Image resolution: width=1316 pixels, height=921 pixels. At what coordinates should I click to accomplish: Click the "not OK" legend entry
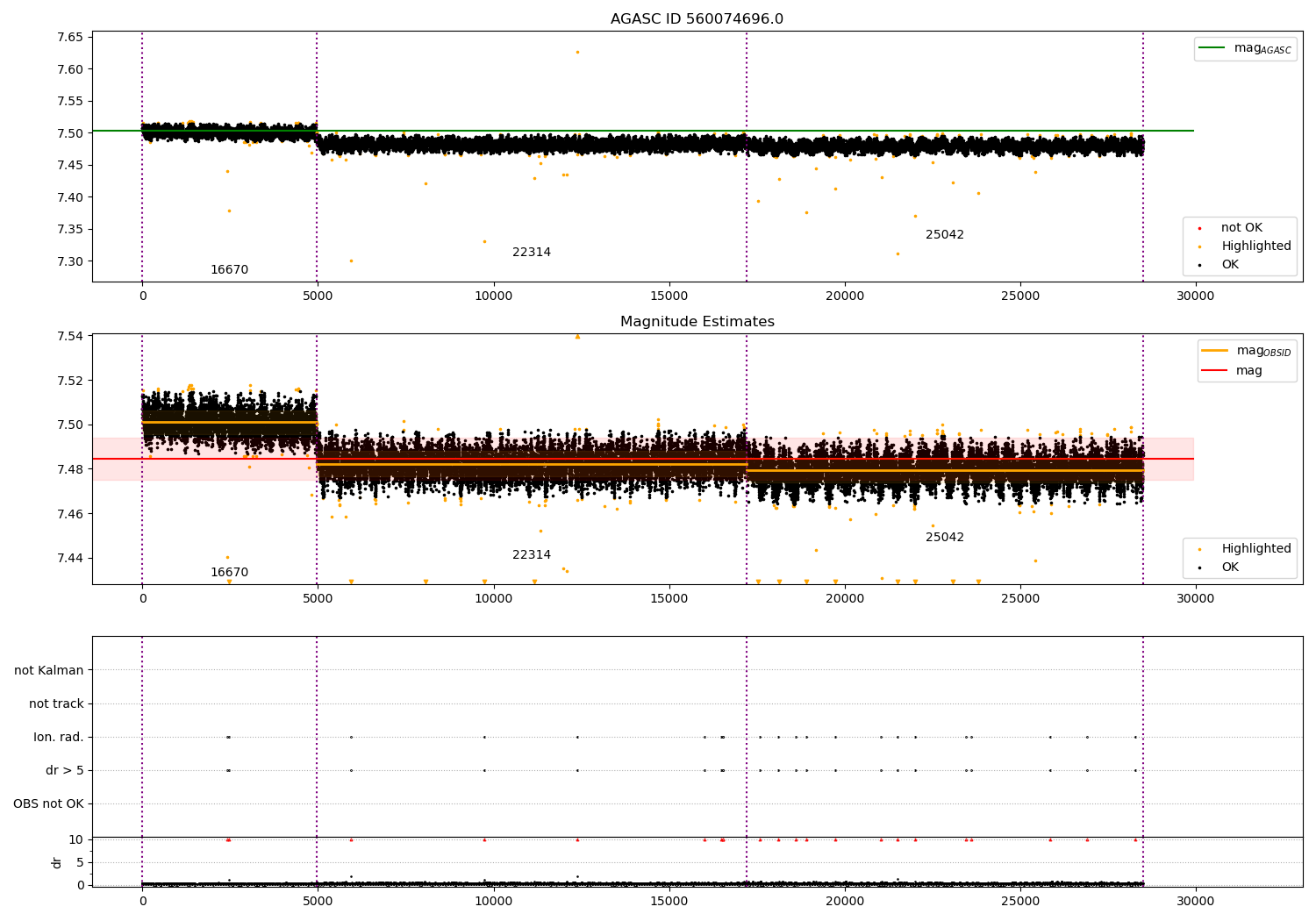pos(1241,228)
